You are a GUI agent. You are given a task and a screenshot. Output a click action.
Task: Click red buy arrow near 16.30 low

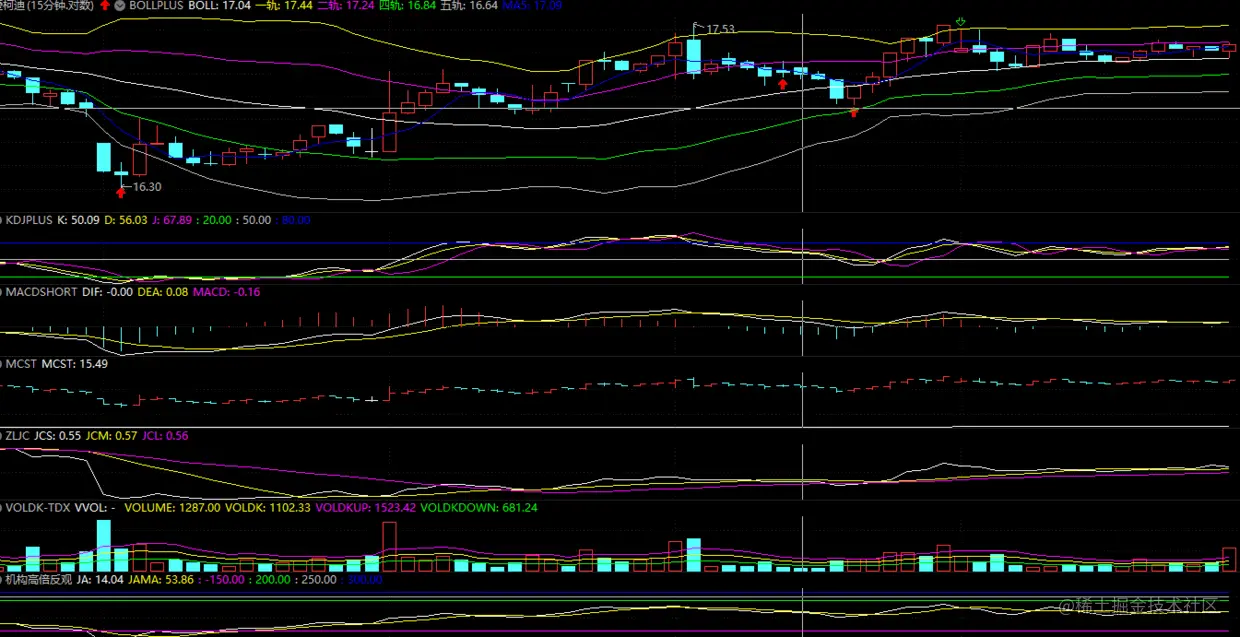121,192
